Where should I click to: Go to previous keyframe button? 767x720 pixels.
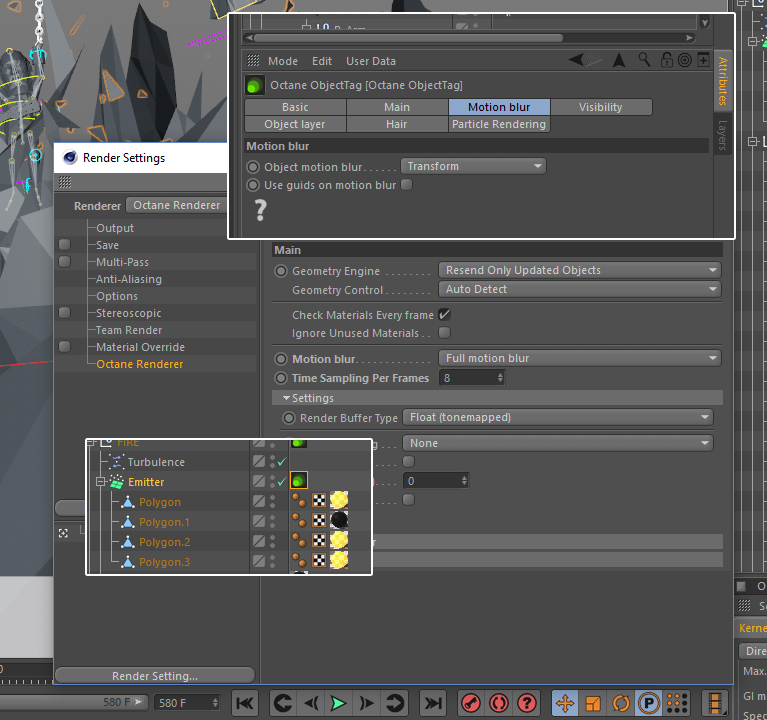[283, 703]
